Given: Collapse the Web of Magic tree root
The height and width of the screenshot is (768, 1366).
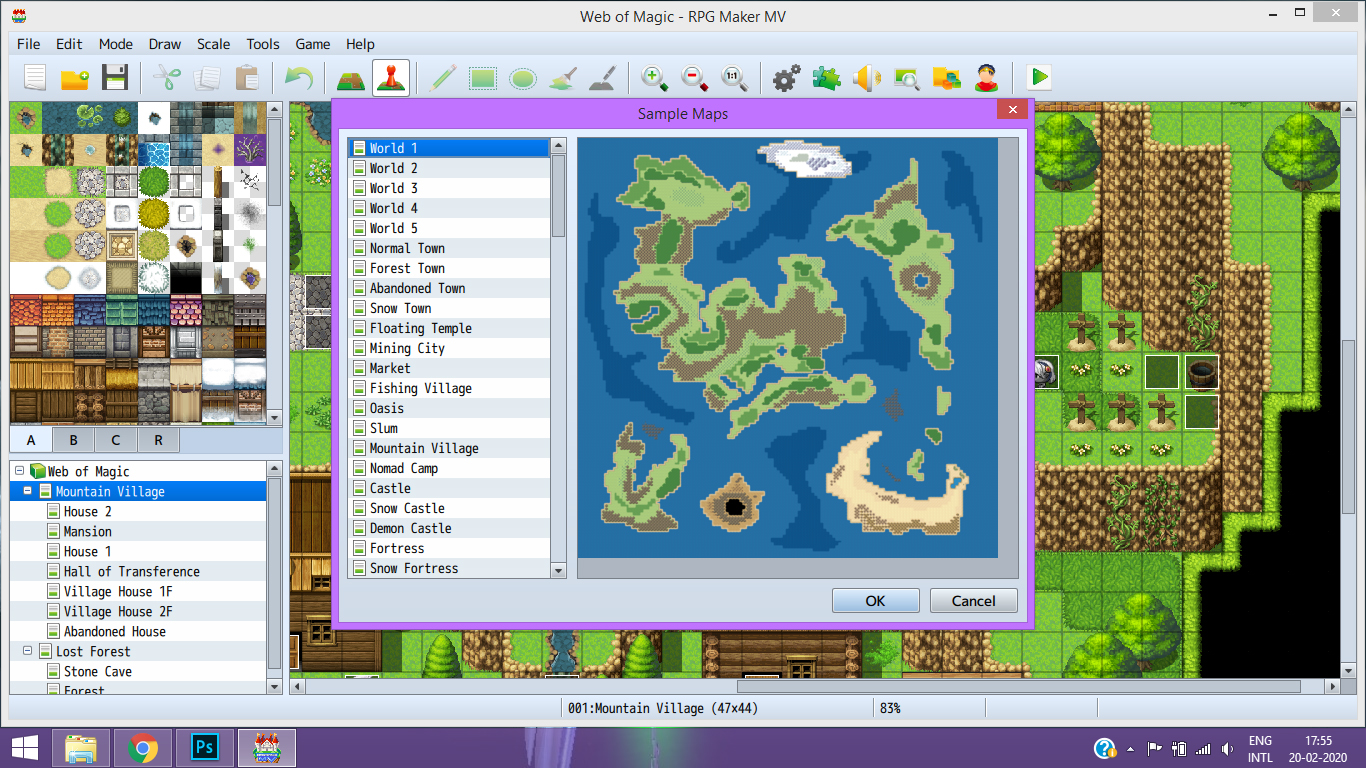Looking at the screenshot, I should coord(19,471).
